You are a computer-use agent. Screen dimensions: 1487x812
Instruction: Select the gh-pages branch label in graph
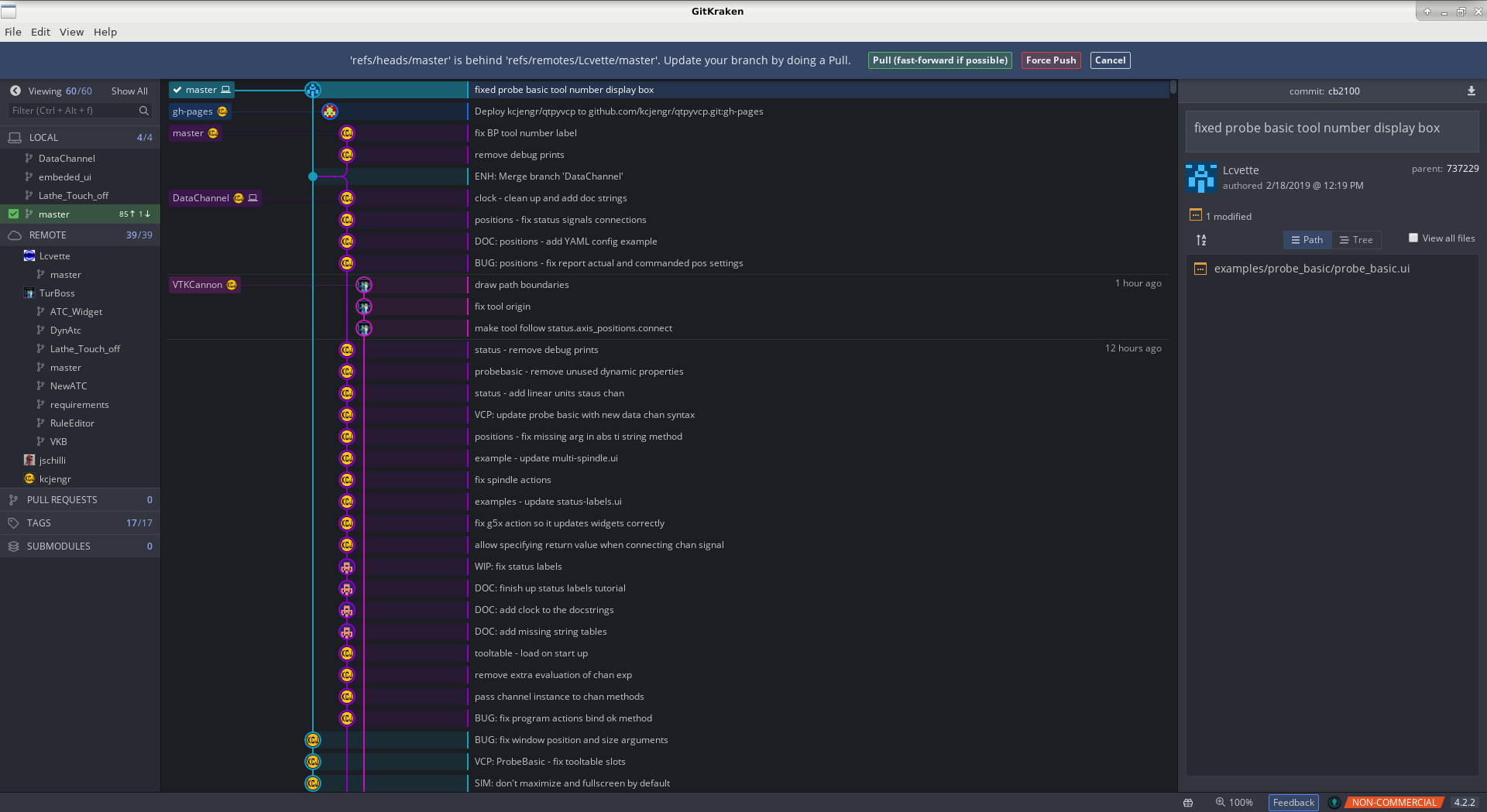[x=200, y=111]
